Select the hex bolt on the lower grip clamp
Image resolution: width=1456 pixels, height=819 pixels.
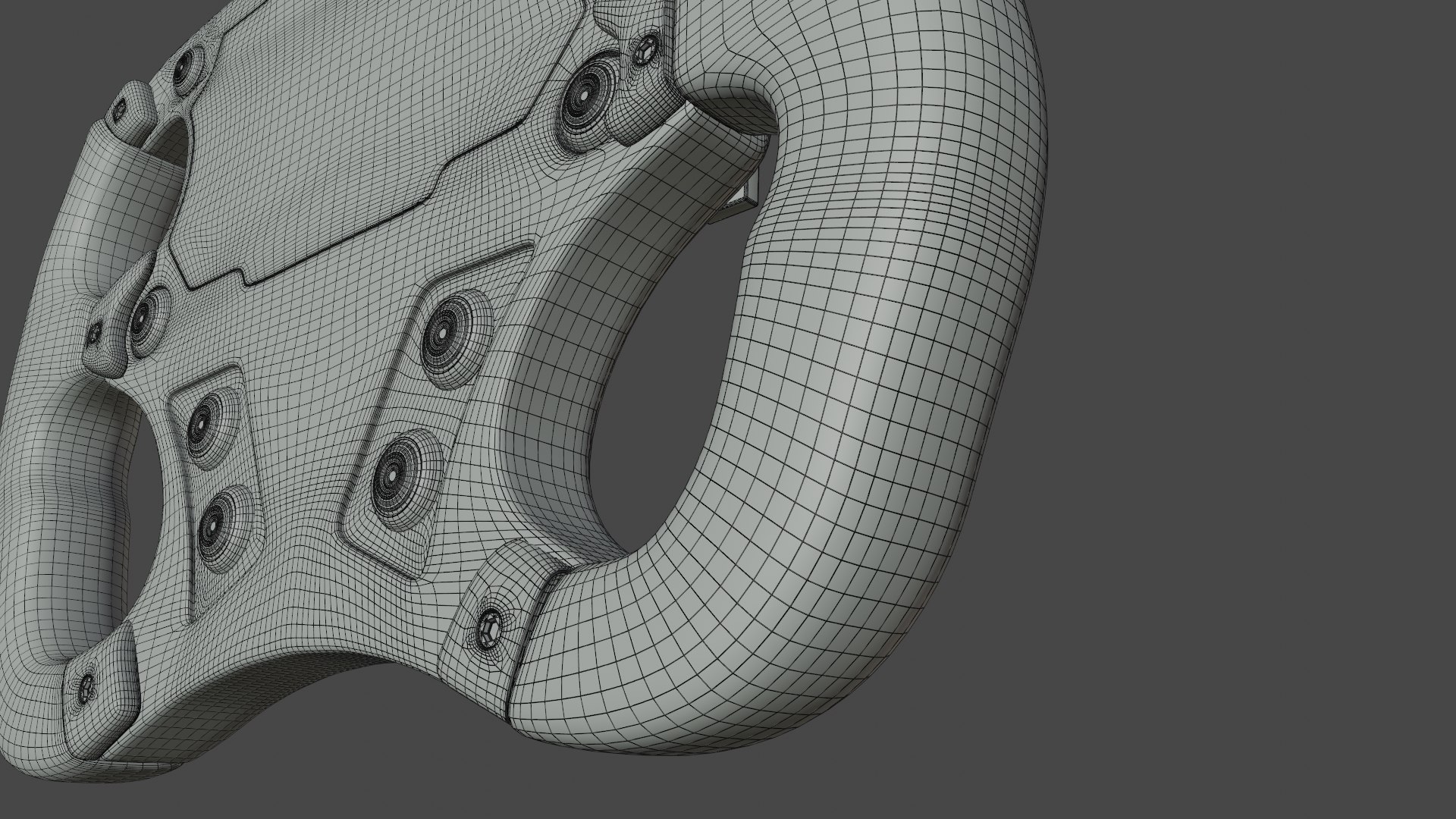click(489, 629)
